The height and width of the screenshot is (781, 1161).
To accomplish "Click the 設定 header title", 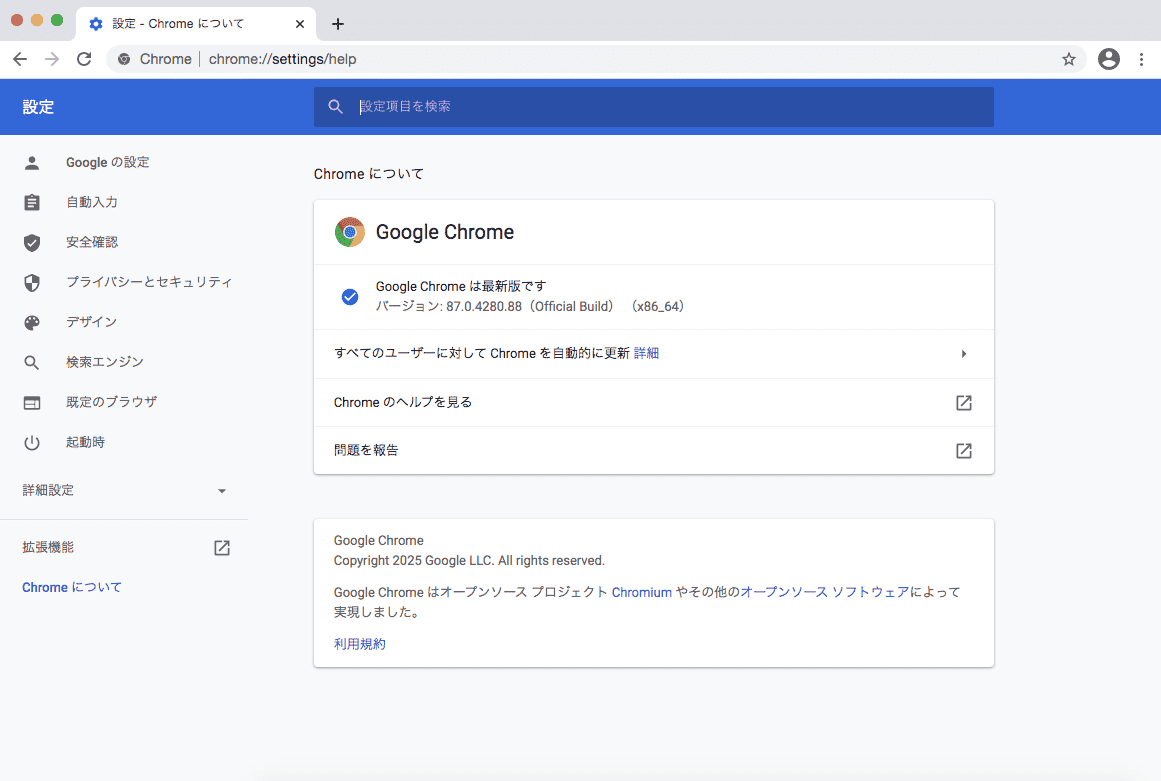I will (38, 107).
